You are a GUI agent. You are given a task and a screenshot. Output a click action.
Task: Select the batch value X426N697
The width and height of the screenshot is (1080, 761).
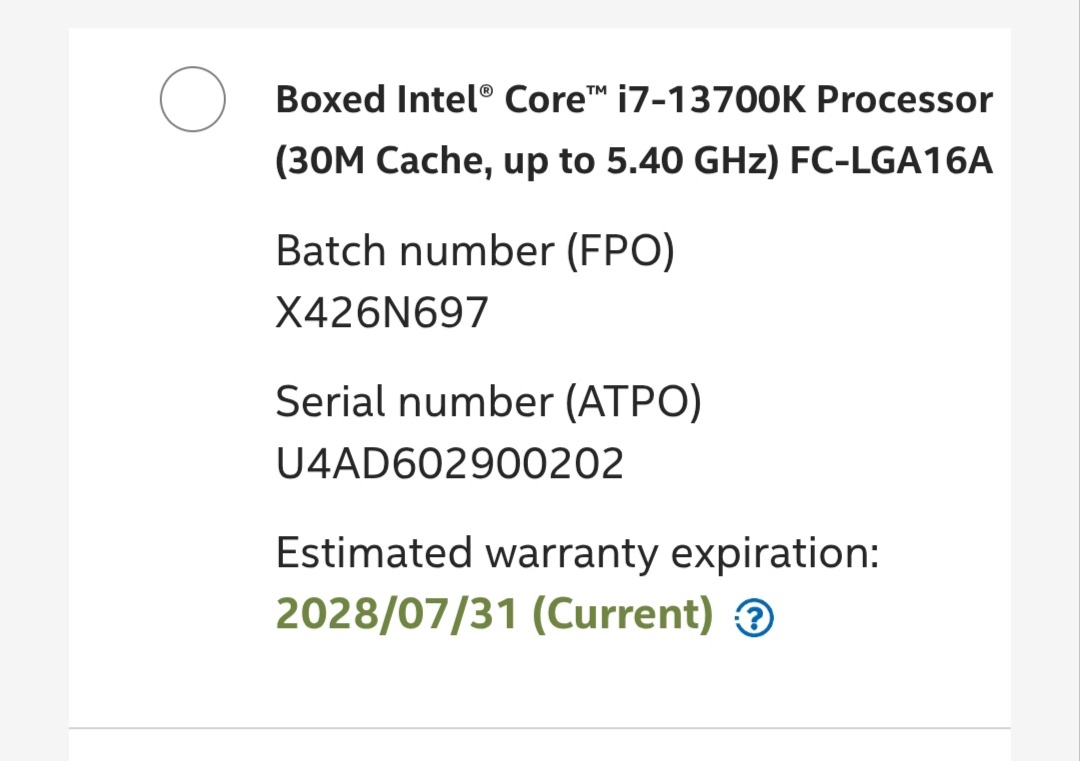tap(382, 313)
